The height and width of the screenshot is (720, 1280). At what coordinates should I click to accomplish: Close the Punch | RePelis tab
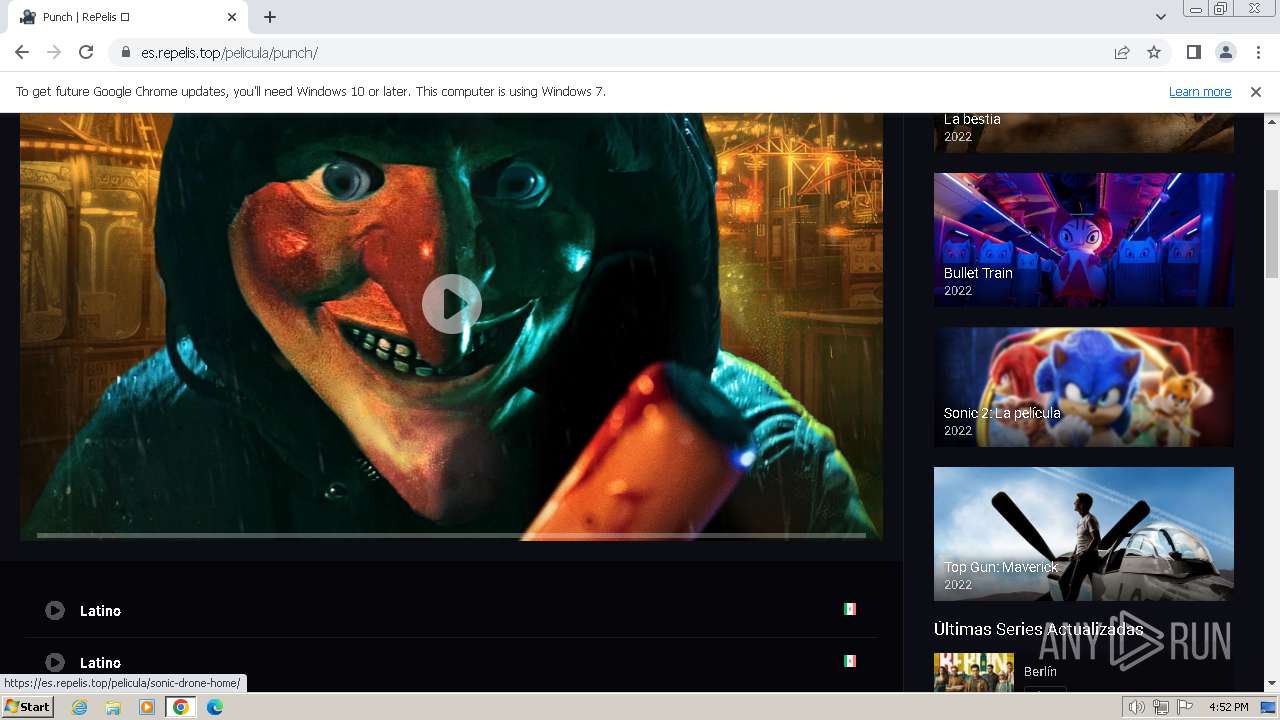tap(232, 17)
